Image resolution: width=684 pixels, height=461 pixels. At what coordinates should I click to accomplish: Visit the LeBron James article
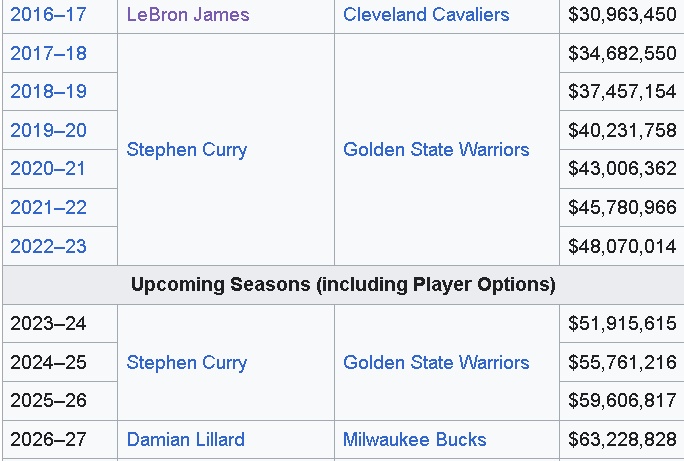point(188,14)
